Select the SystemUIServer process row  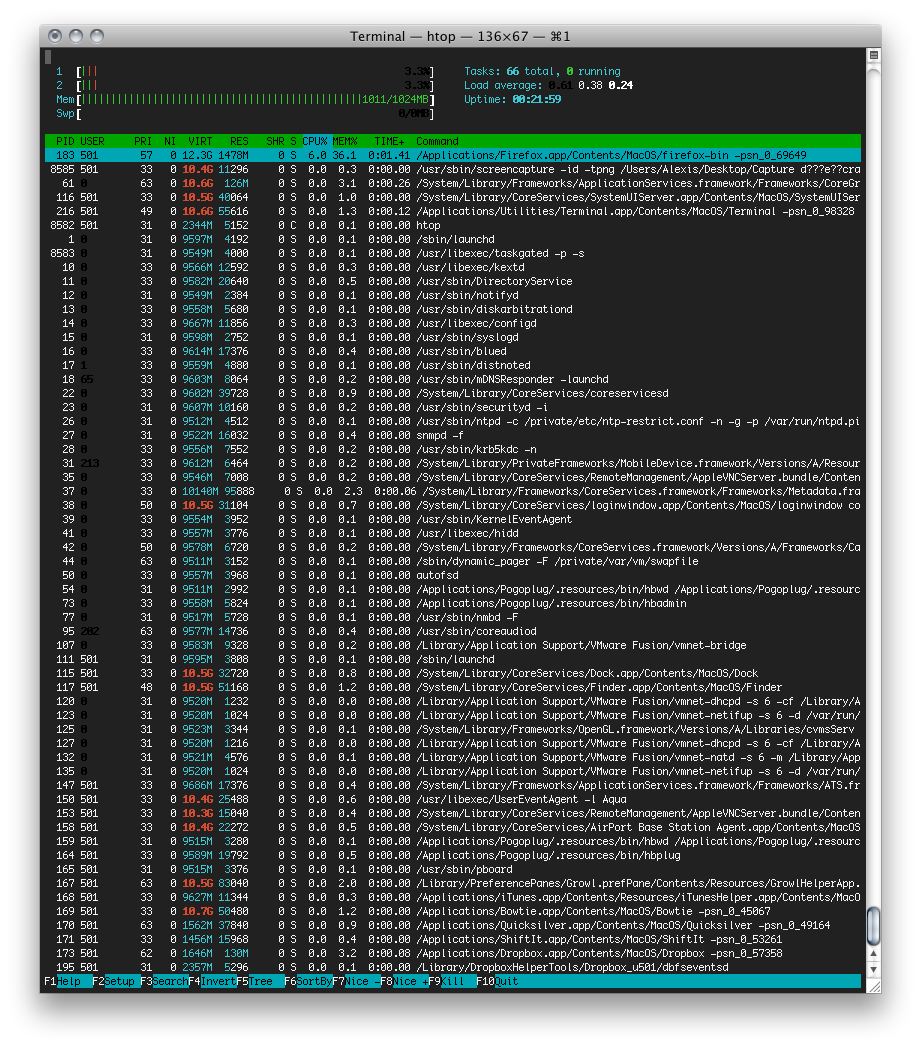tap(452, 197)
